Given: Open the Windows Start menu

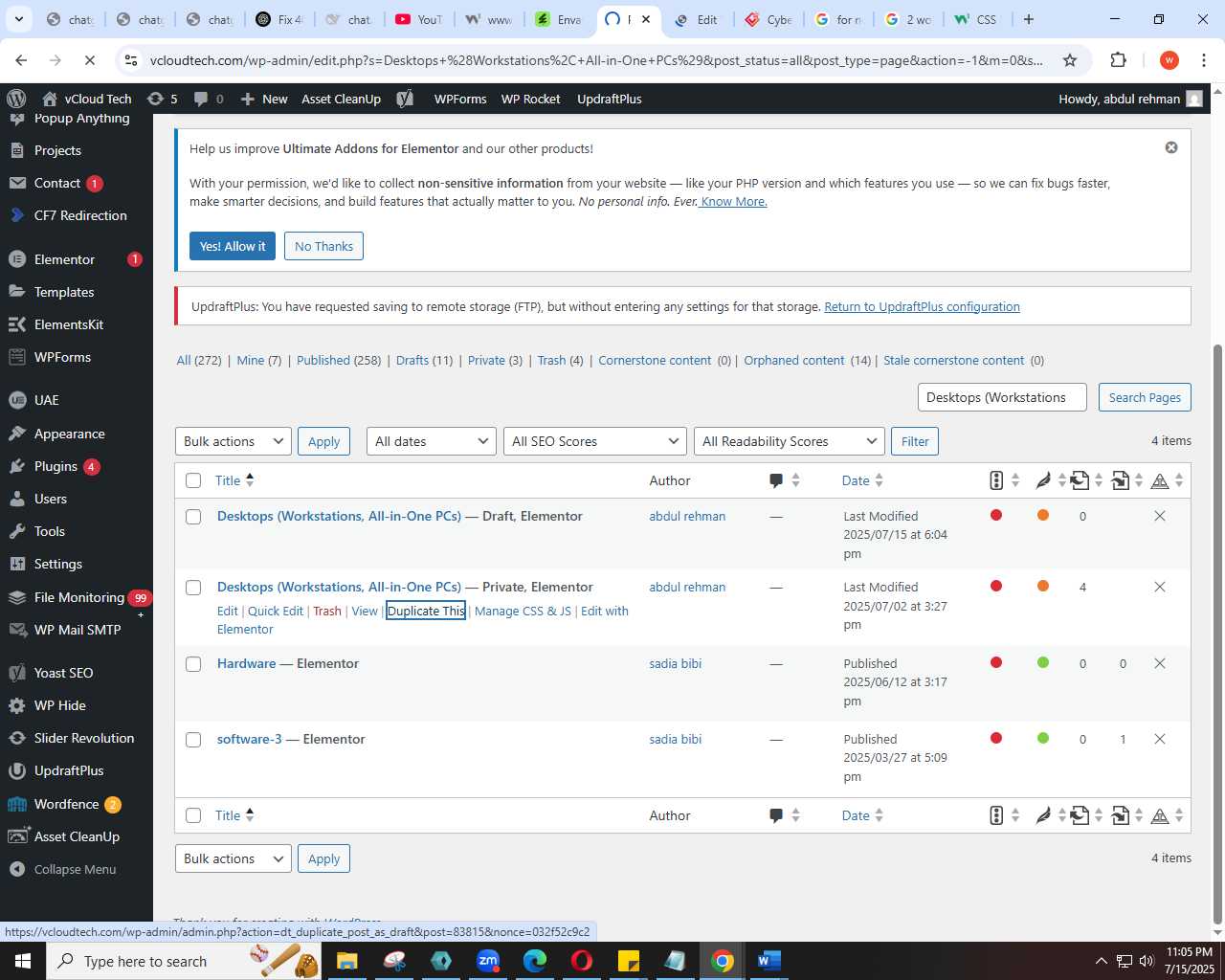Looking at the screenshot, I should tap(22, 961).
